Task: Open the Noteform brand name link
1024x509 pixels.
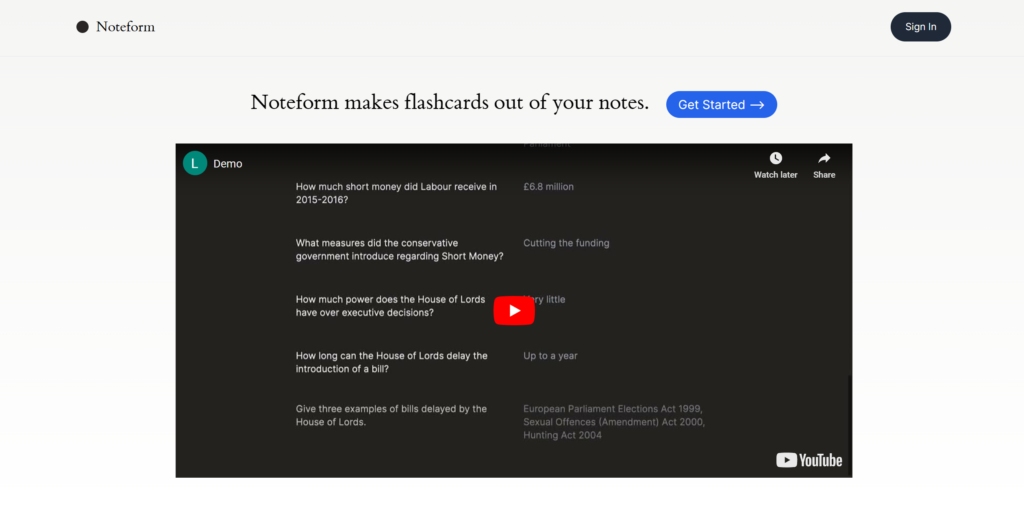Action: tap(125, 27)
